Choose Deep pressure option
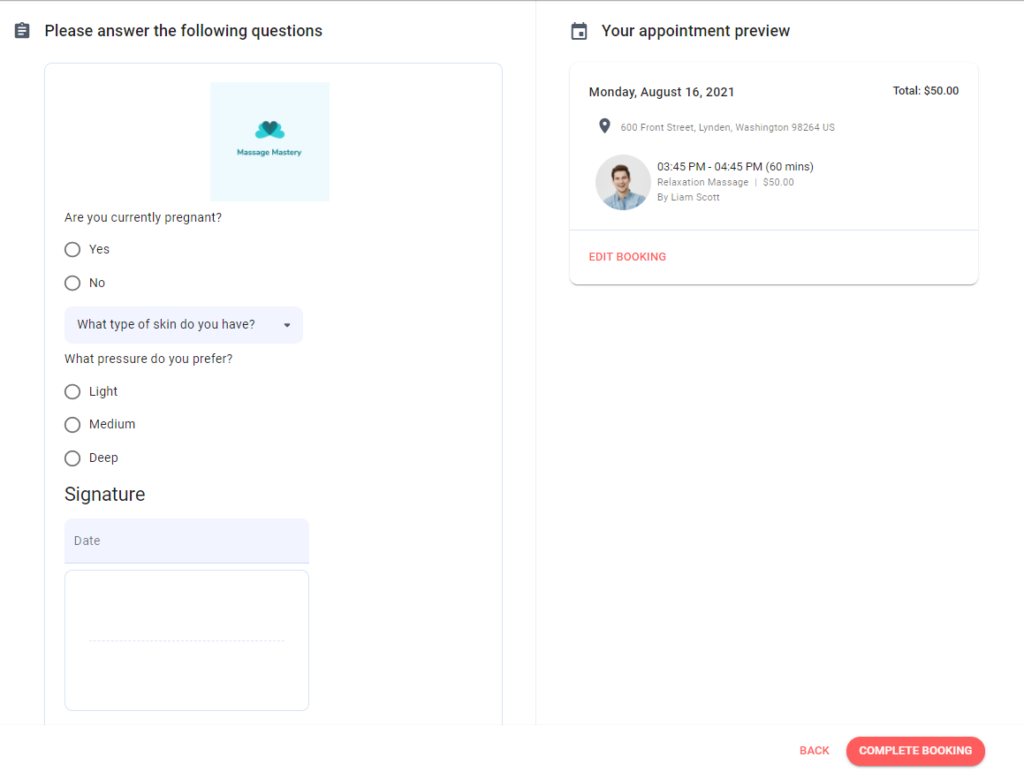The image size is (1024, 772). click(x=72, y=458)
